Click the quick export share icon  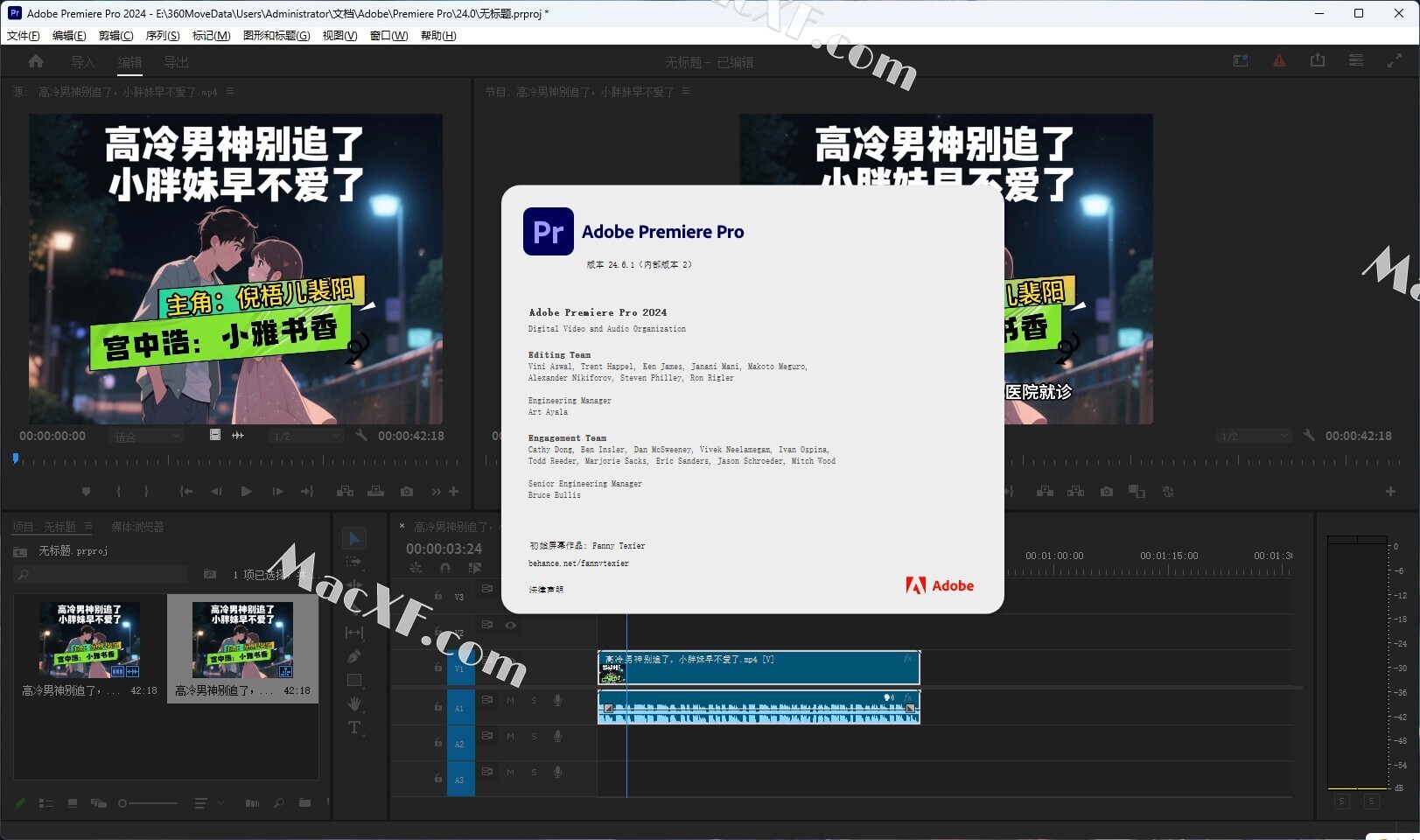pyautogui.click(x=1318, y=60)
